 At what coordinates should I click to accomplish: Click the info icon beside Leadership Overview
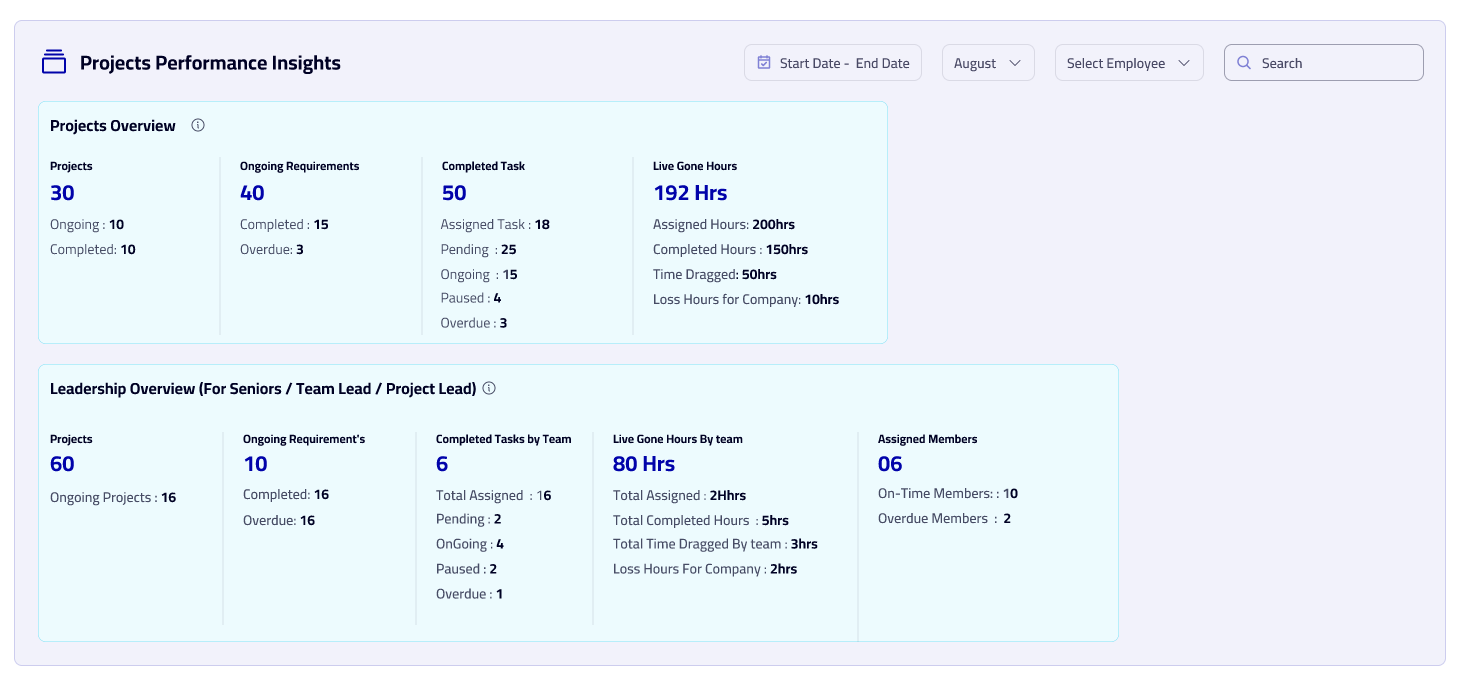489,388
